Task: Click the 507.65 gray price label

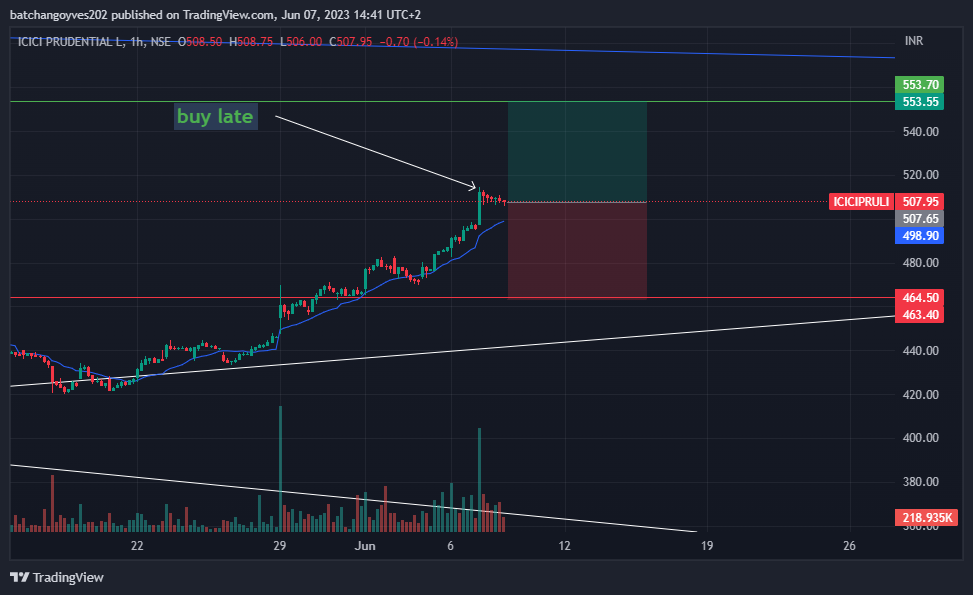Action: [919, 218]
